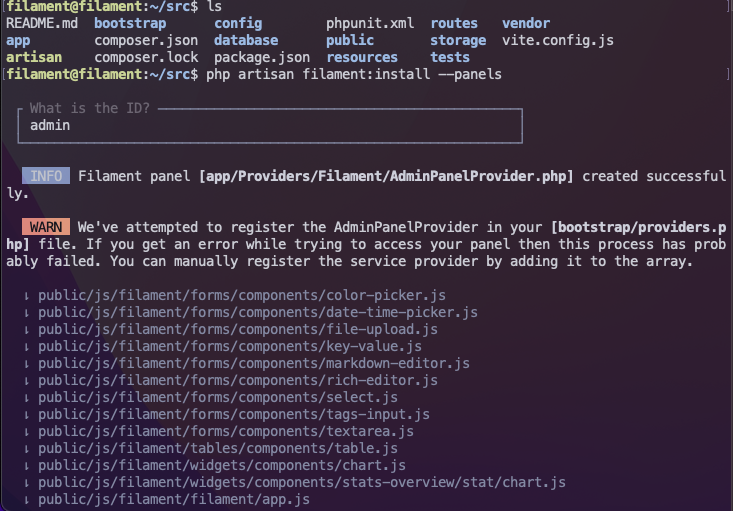The image size is (733, 511).
Task: Click the 'php artisan filament:install --panels' command
Action: (x=354, y=74)
